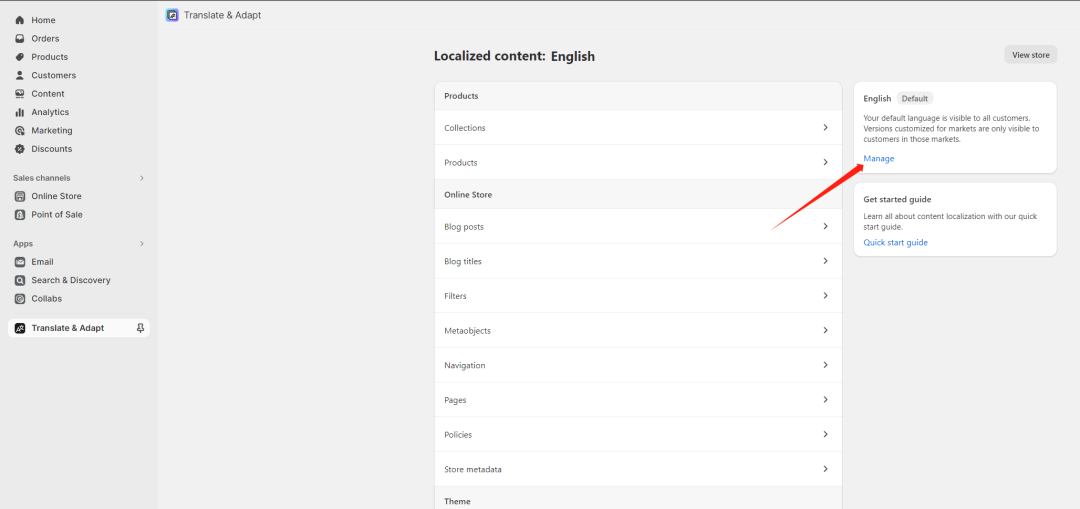
Task: Select the Policies list row label
Action: [x=458, y=435]
